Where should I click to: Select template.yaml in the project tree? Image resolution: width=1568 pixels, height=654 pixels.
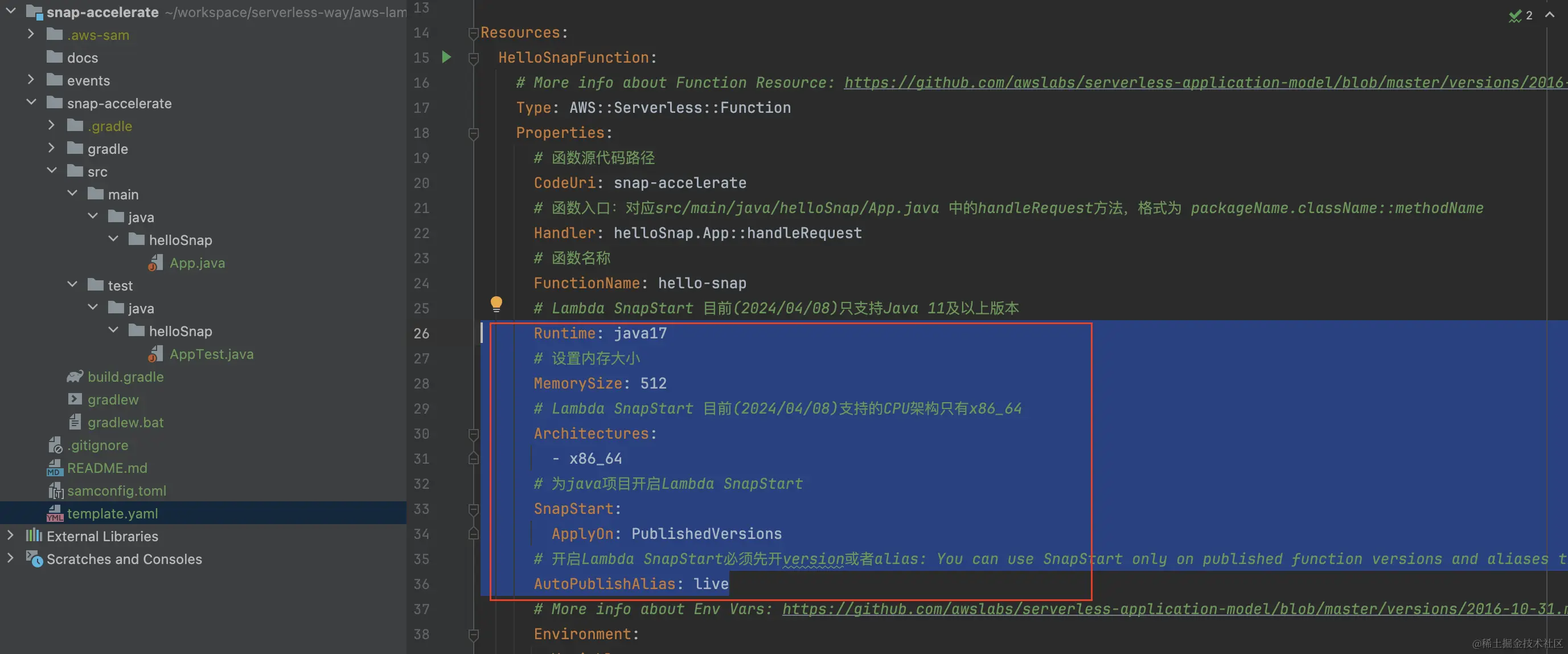pyautogui.click(x=112, y=513)
